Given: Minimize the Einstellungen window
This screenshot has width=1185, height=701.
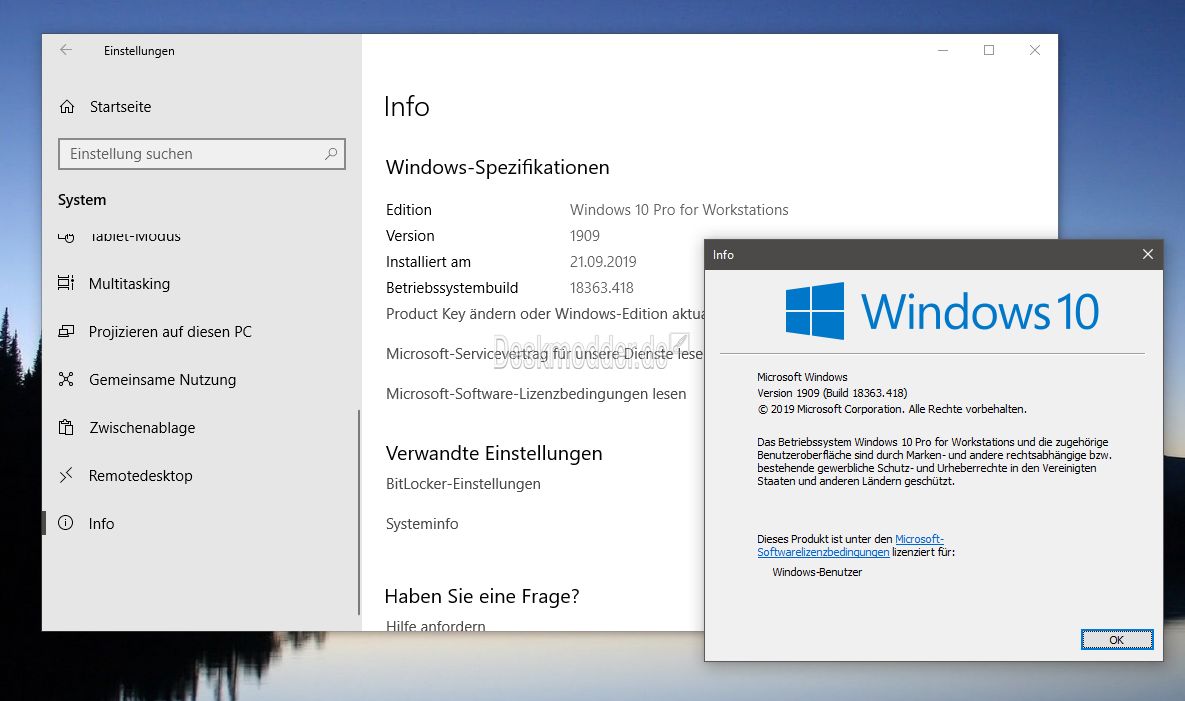Looking at the screenshot, I should coord(942,50).
